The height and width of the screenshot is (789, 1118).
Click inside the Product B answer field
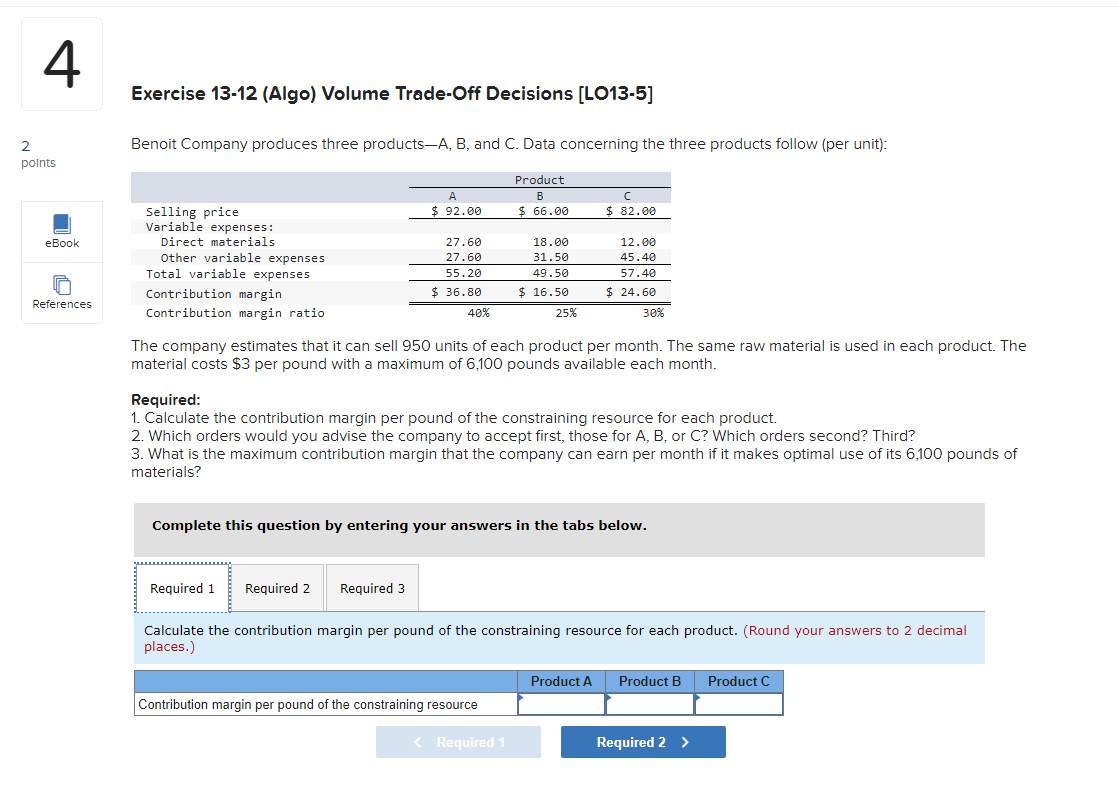click(650, 704)
